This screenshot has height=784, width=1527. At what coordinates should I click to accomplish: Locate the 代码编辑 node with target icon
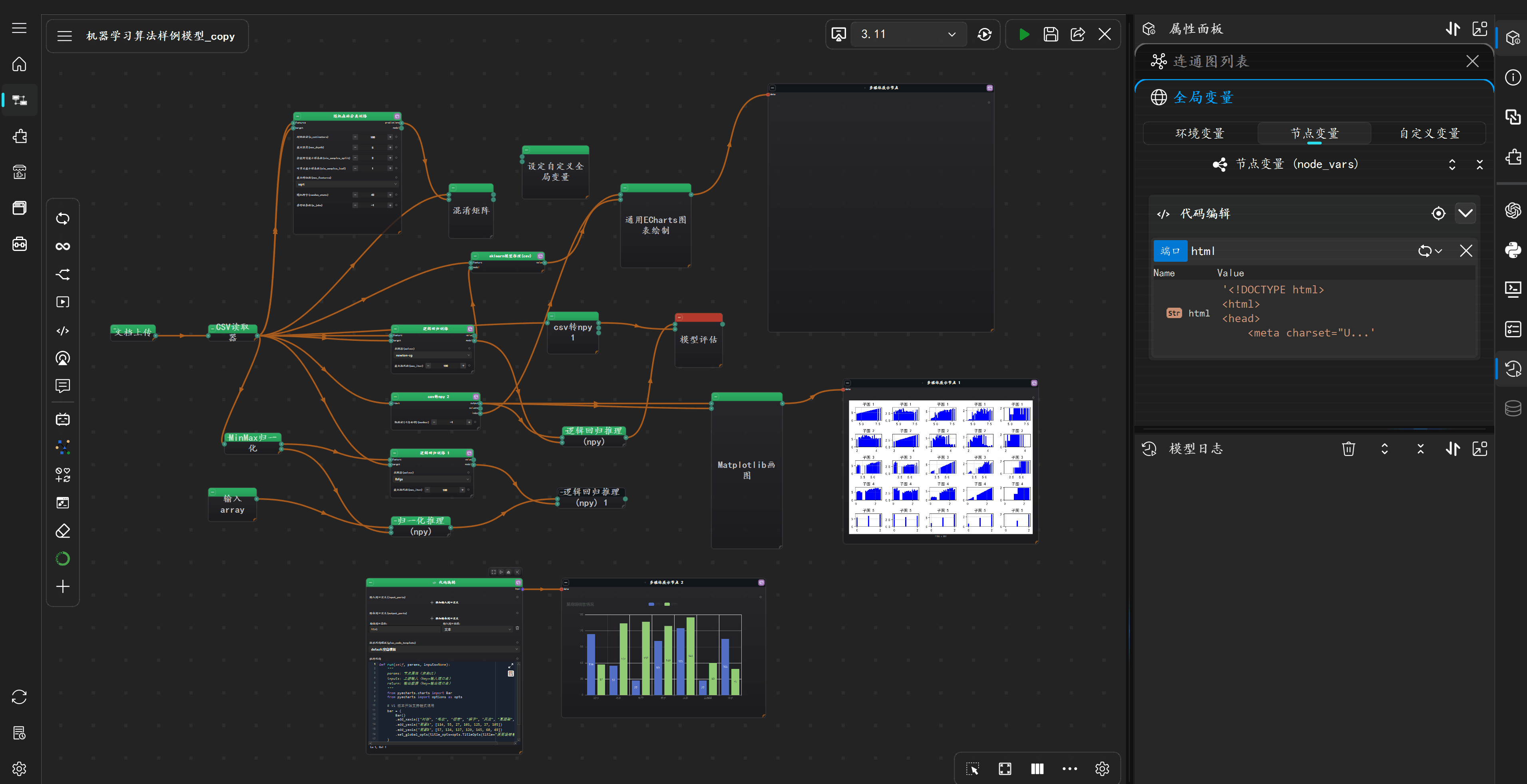pyautogui.click(x=1438, y=213)
